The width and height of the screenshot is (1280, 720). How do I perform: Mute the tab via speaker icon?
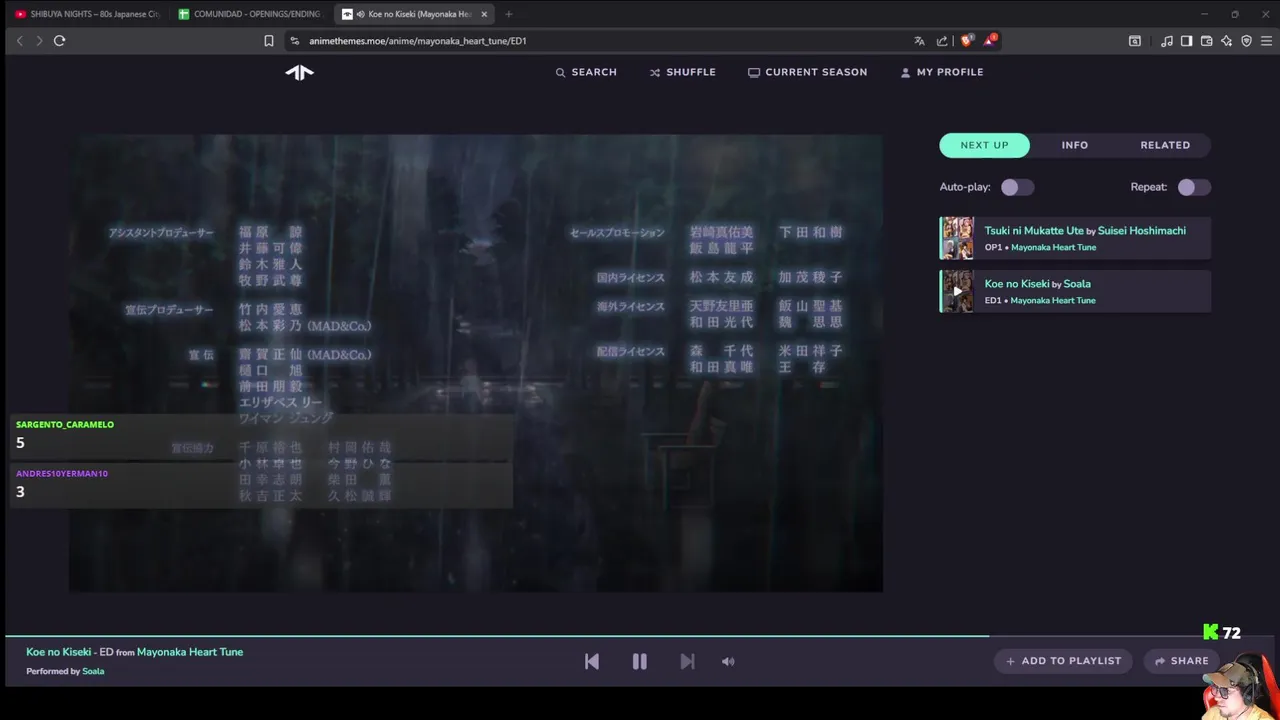(360, 14)
